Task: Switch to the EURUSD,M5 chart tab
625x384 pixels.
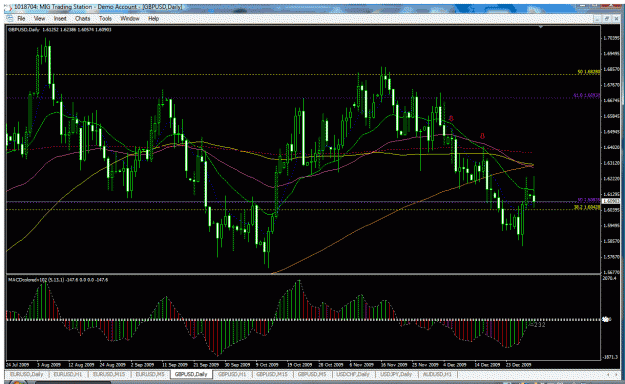Action: click(150, 374)
